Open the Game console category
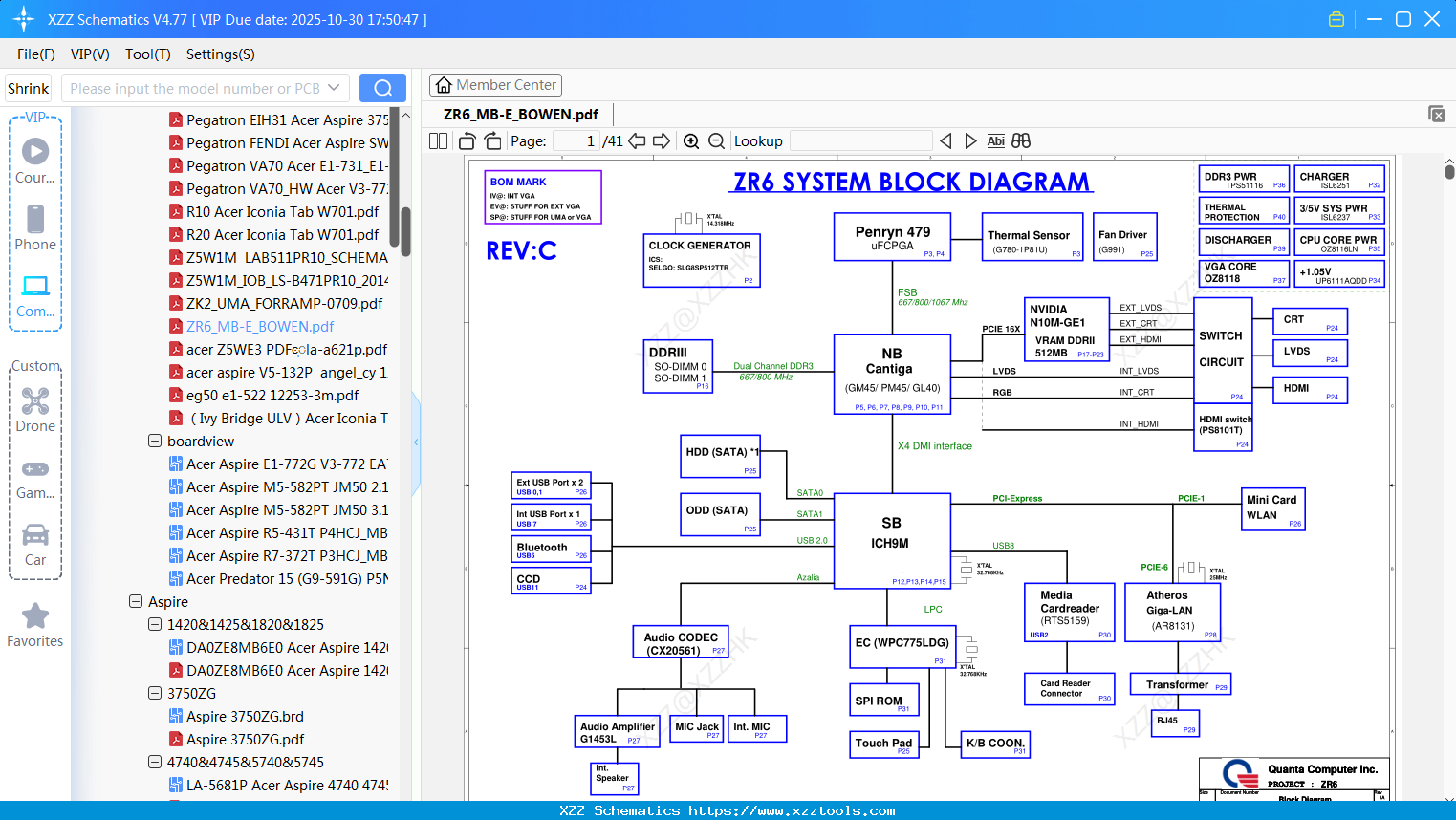Screen dimensions: 1456x820 [x=35, y=478]
